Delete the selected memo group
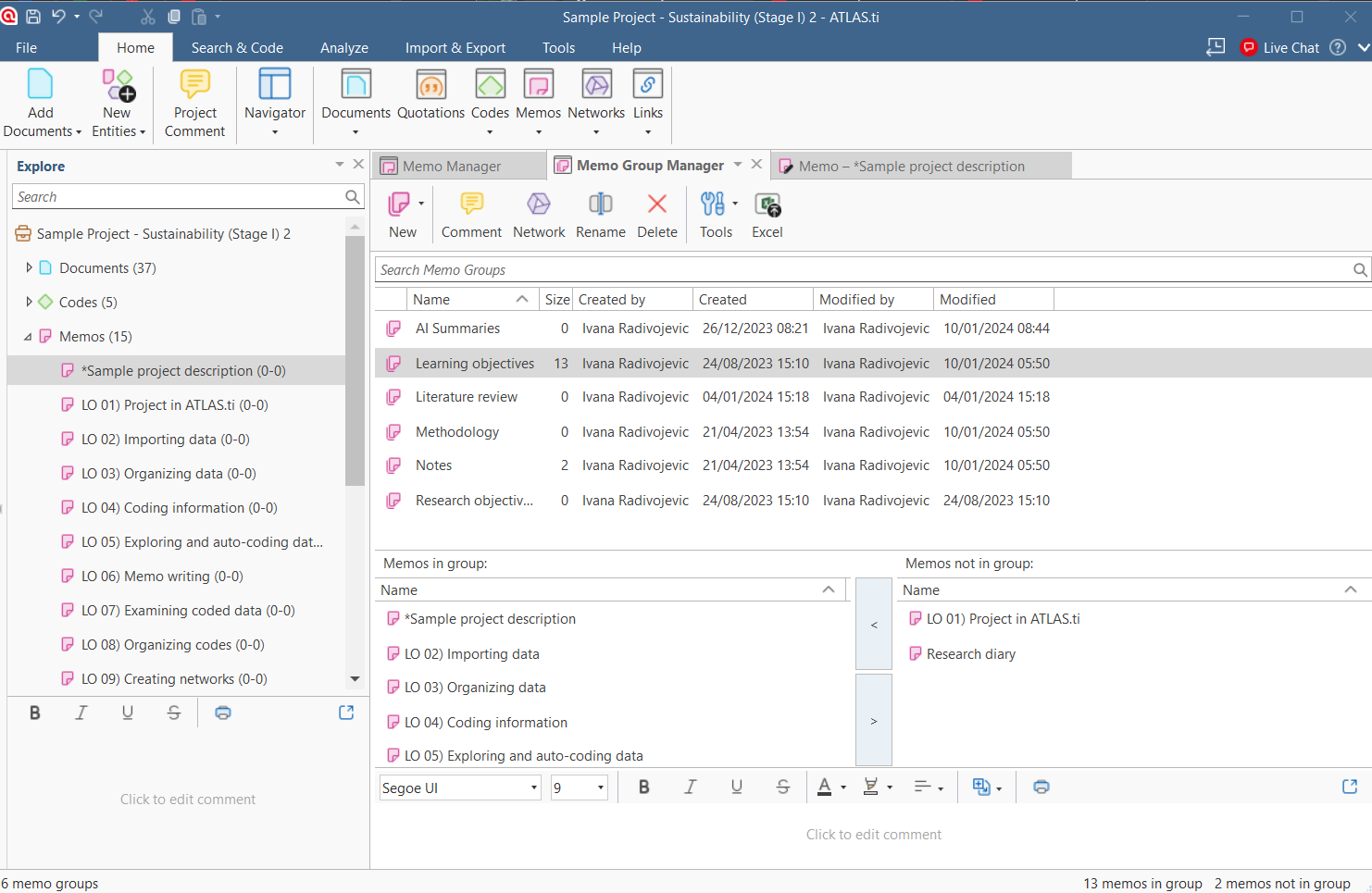The height and width of the screenshot is (893, 1372). tap(656, 215)
